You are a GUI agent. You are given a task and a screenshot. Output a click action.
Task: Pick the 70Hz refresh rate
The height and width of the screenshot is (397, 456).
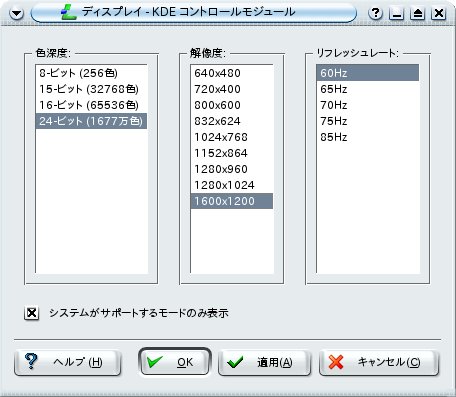pyautogui.click(x=368, y=105)
